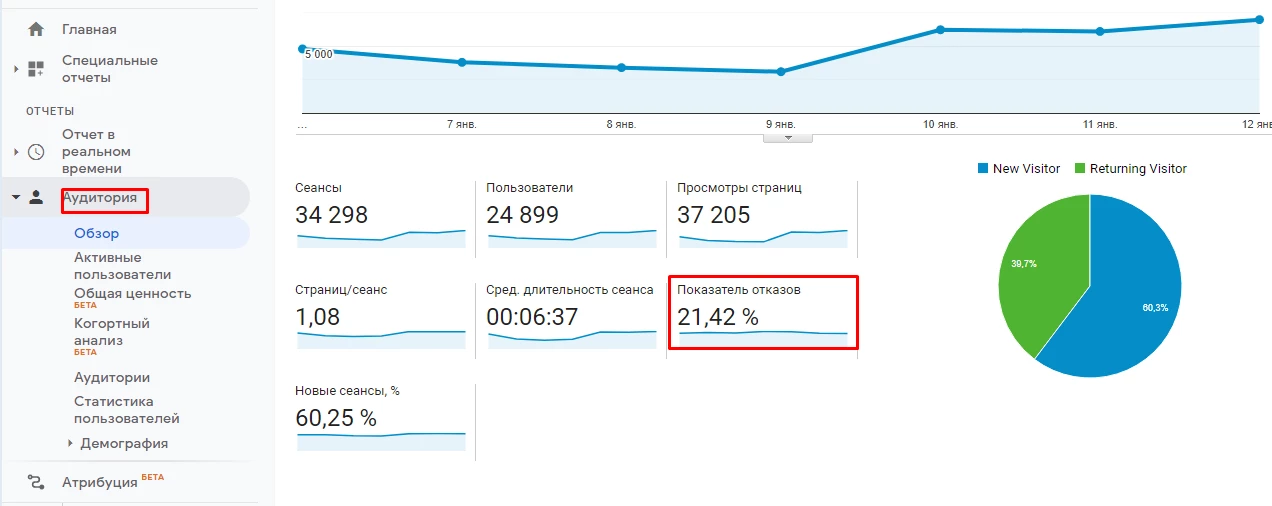Click the Returning Visitor green legend swatch
Image resolution: width=1272 pixels, height=506 pixels.
[x=1079, y=169]
